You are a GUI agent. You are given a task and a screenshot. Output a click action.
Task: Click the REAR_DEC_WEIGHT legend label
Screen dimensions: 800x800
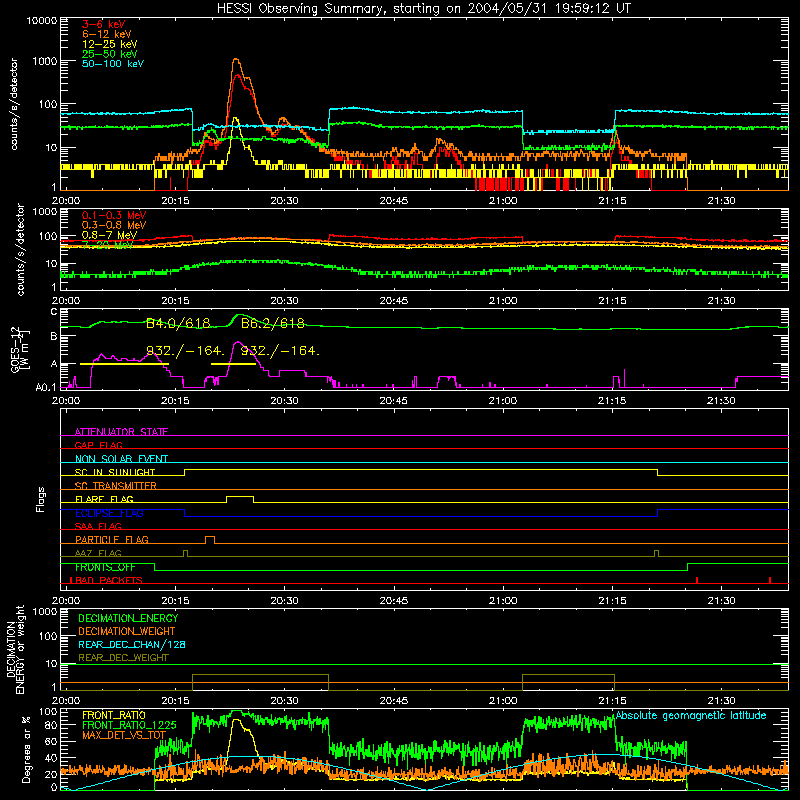(x=123, y=658)
